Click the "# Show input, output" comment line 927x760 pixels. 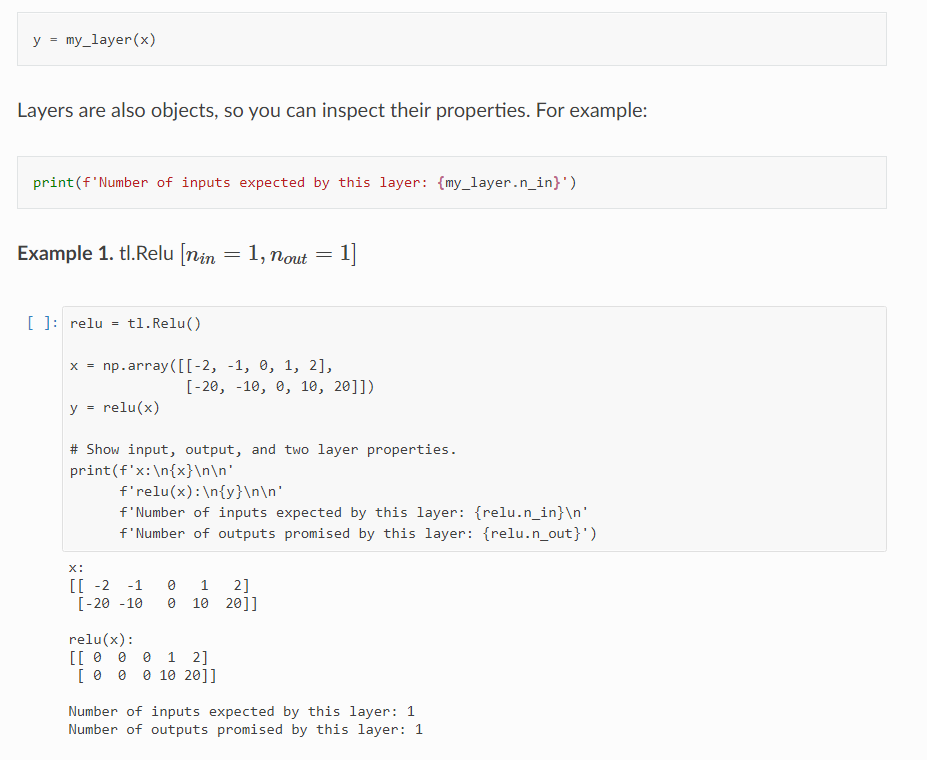point(263,450)
